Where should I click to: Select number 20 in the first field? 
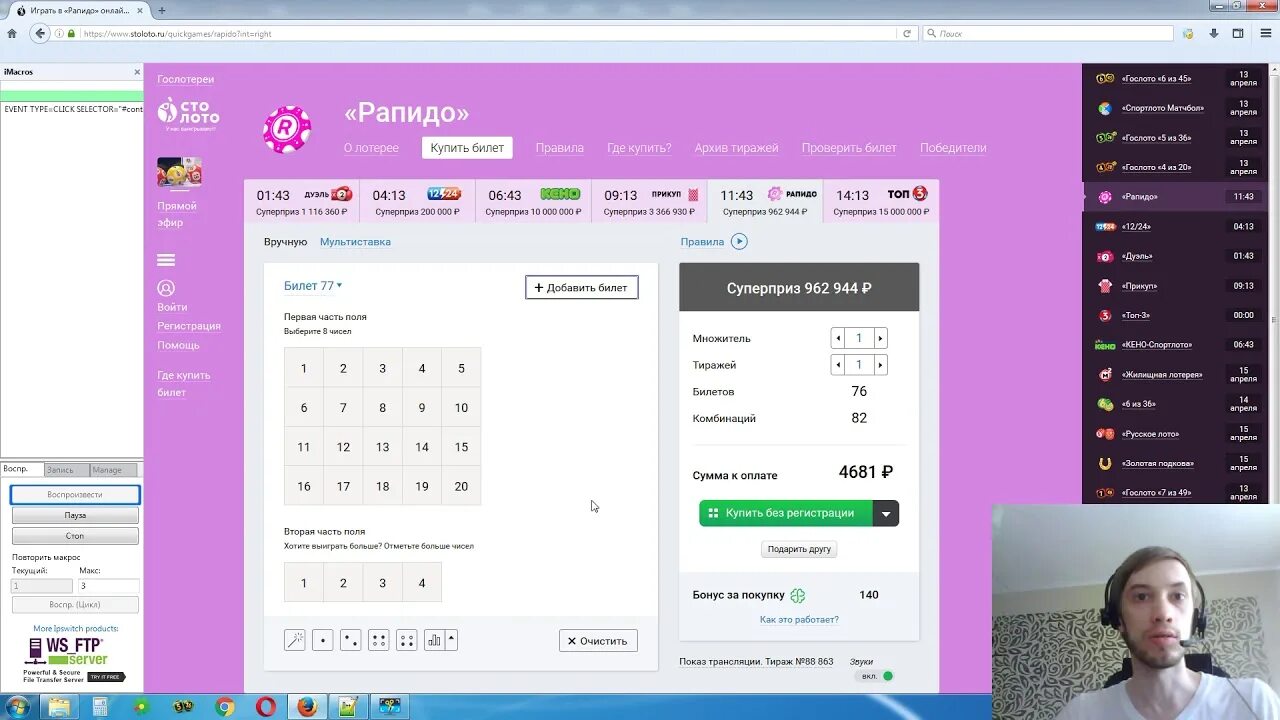click(x=461, y=486)
